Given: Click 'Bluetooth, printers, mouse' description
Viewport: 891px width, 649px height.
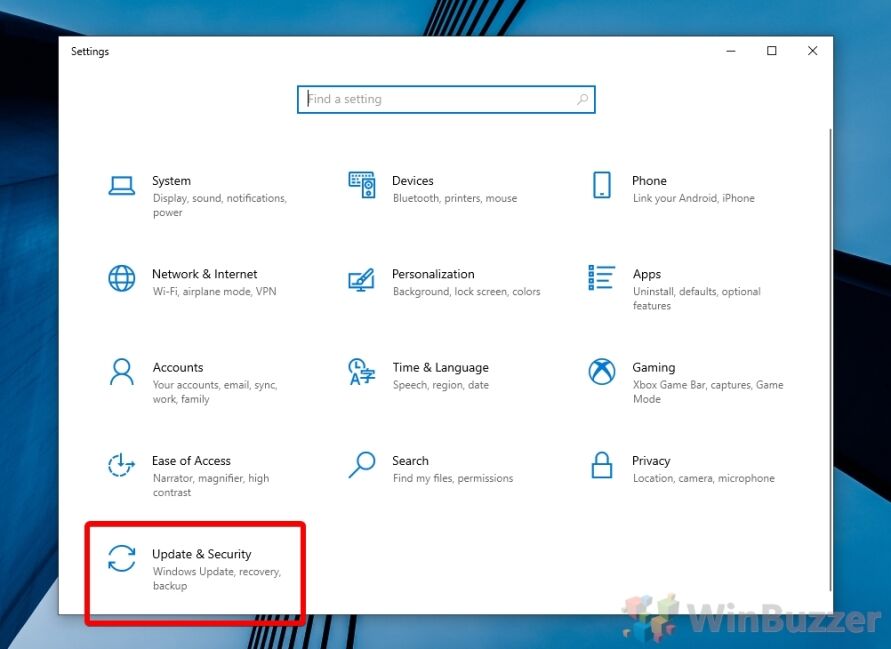Looking at the screenshot, I should pyautogui.click(x=455, y=198).
